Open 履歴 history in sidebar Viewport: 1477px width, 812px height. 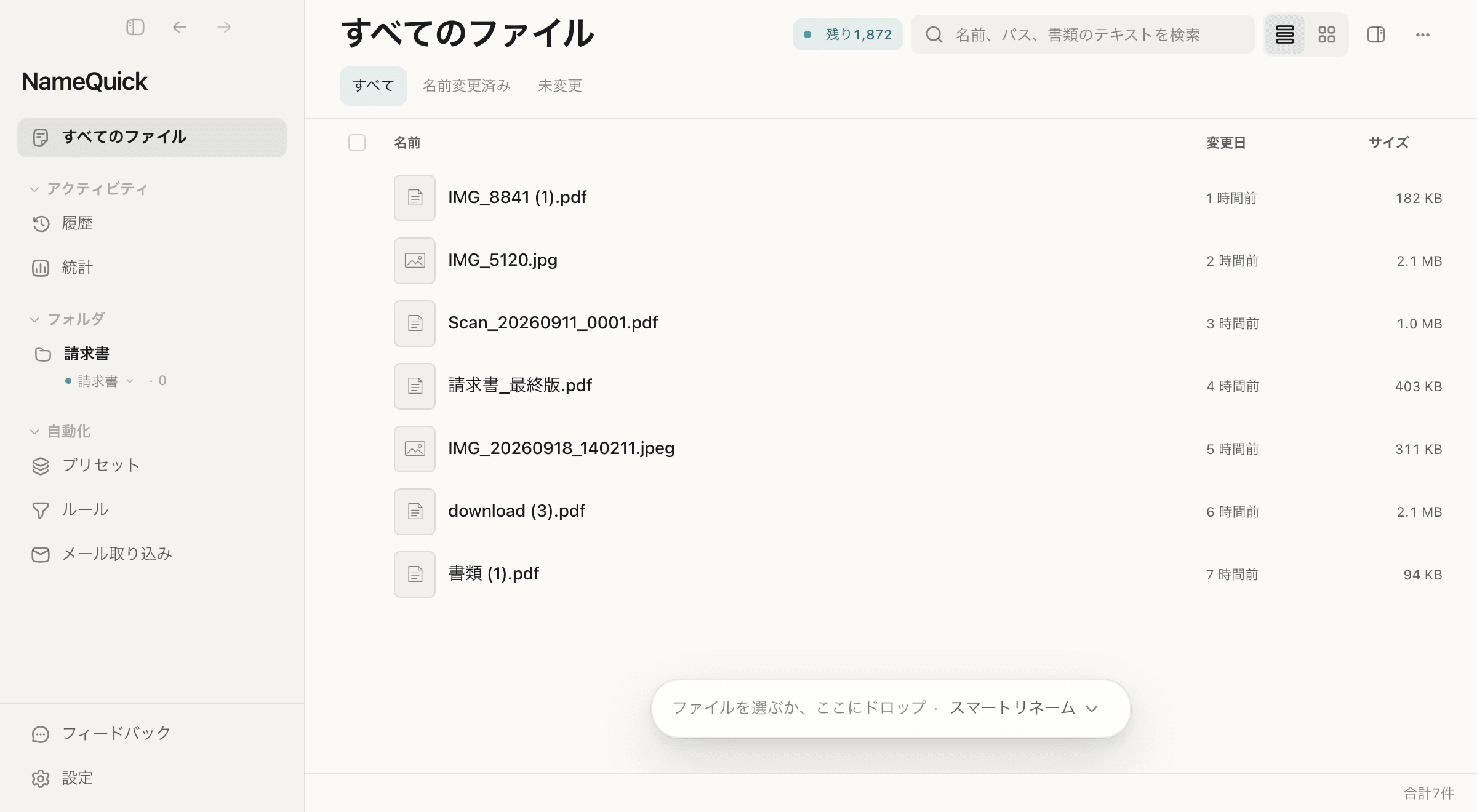tap(152, 223)
